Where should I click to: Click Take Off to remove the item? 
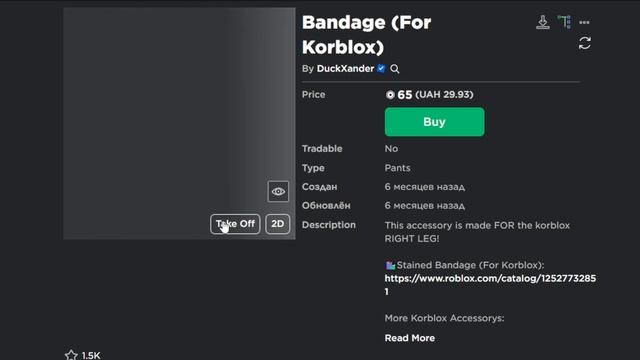click(x=235, y=224)
